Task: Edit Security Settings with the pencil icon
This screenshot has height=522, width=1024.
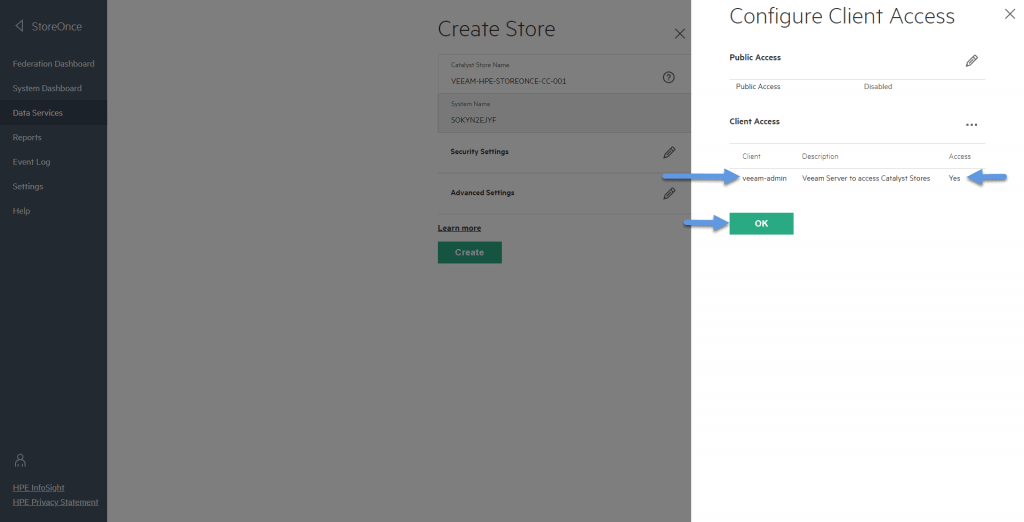Action: [x=669, y=152]
